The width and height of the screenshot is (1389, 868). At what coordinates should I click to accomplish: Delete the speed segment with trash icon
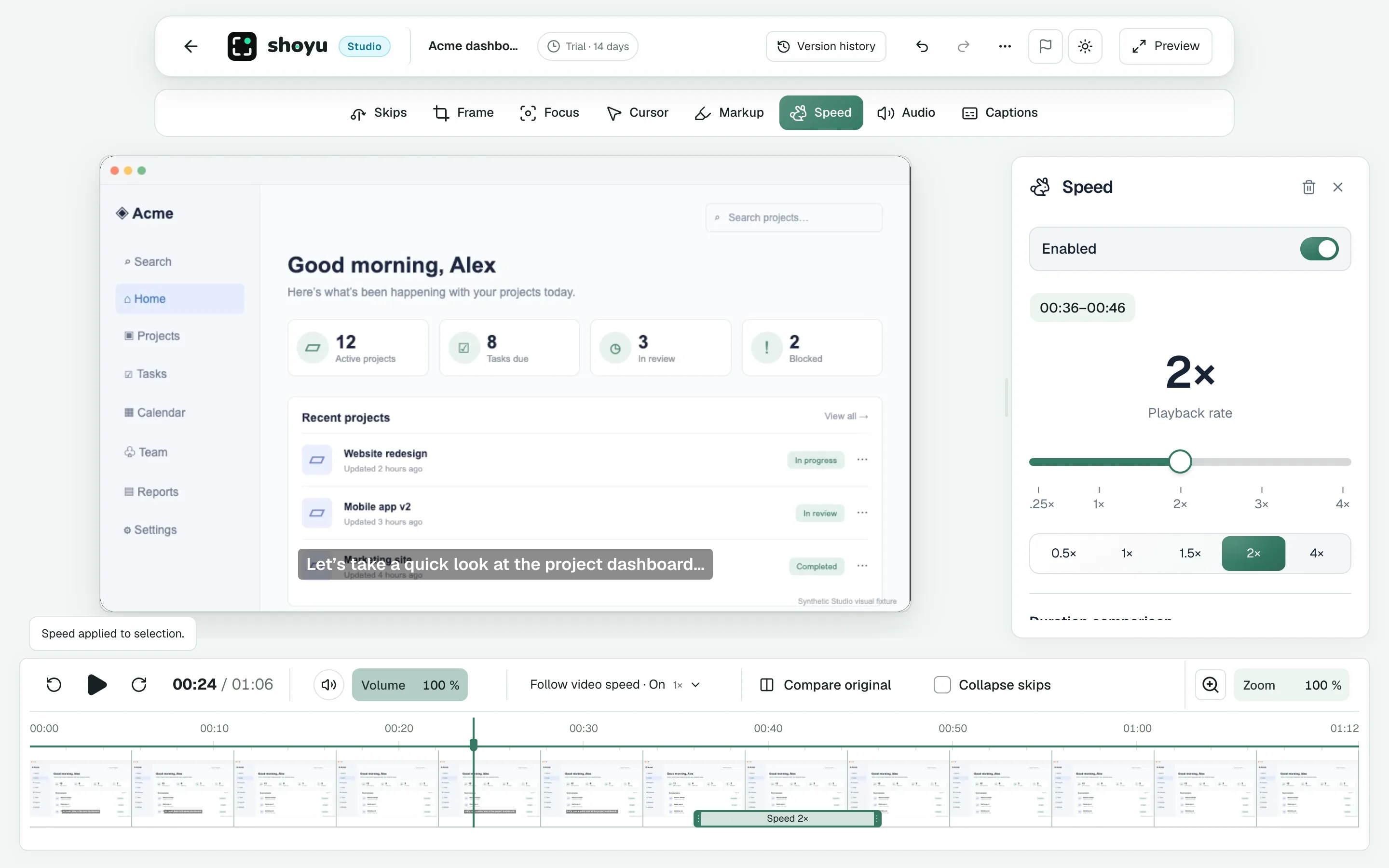pyautogui.click(x=1308, y=187)
